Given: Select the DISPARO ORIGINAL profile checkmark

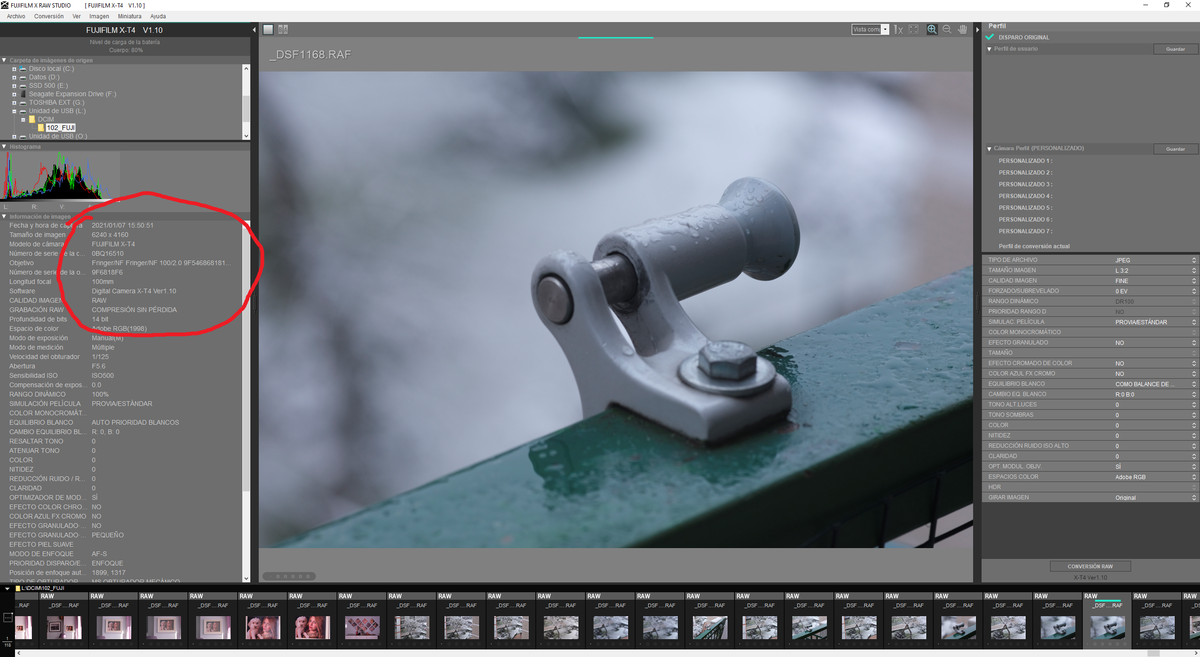Looking at the screenshot, I should [x=990, y=37].
